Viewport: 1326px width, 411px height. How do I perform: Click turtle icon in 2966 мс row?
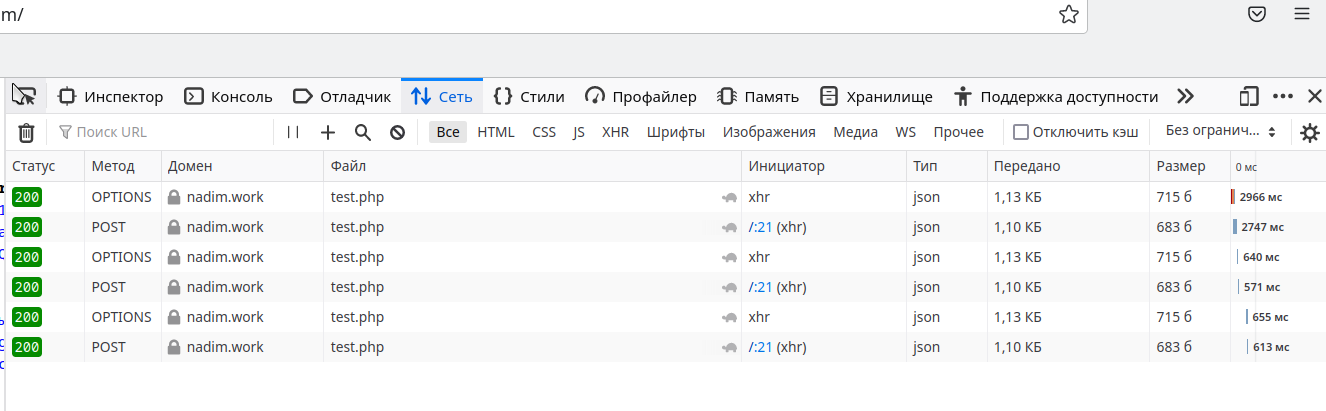[x=729, y=198]
